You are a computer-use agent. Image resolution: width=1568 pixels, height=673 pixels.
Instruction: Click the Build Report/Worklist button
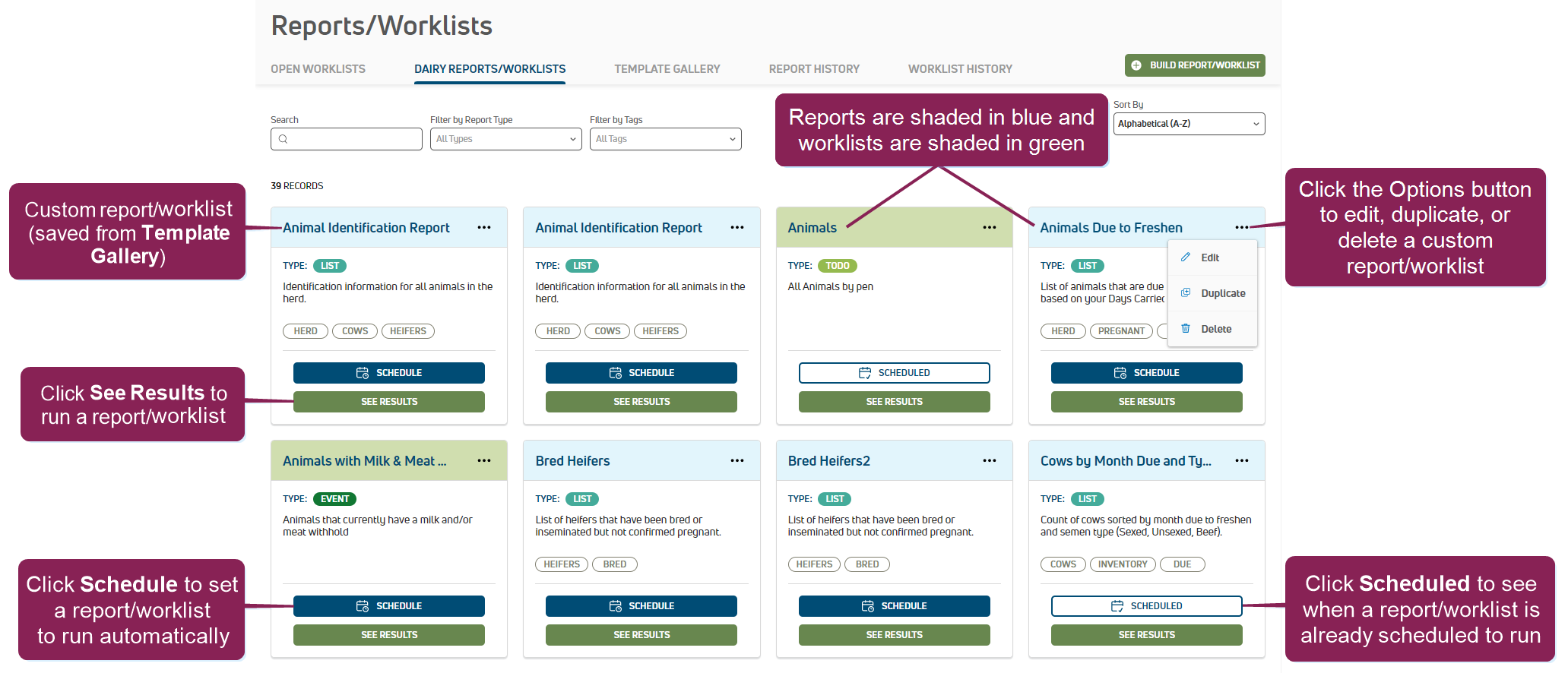(1195, 65)
